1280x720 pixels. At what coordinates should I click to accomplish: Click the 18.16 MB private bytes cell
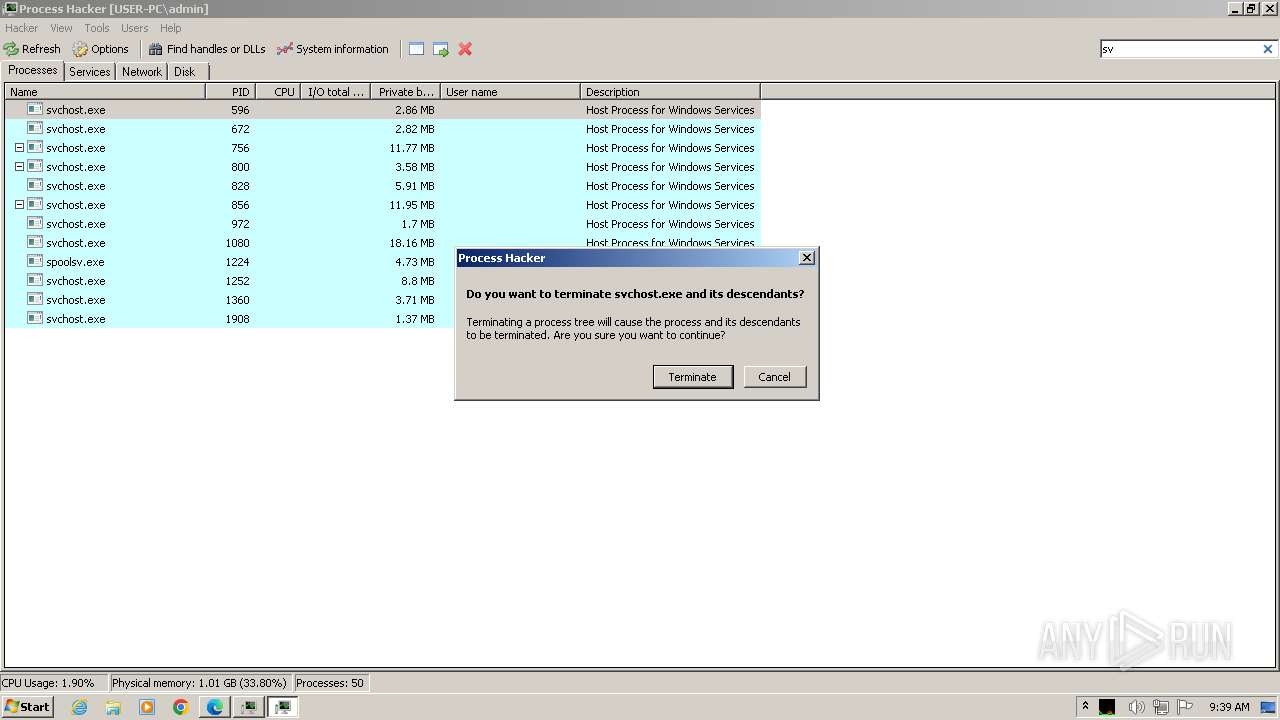point(411,243)
